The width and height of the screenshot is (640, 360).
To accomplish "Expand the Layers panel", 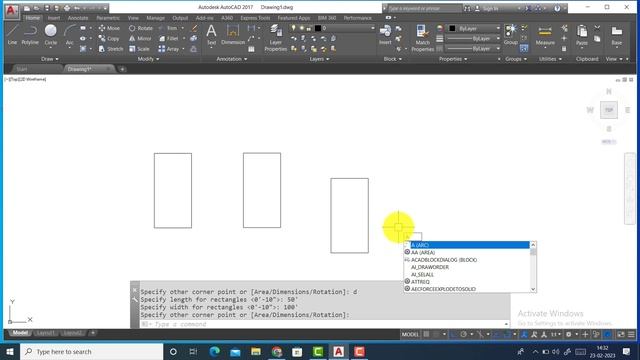I will [319, 59].
